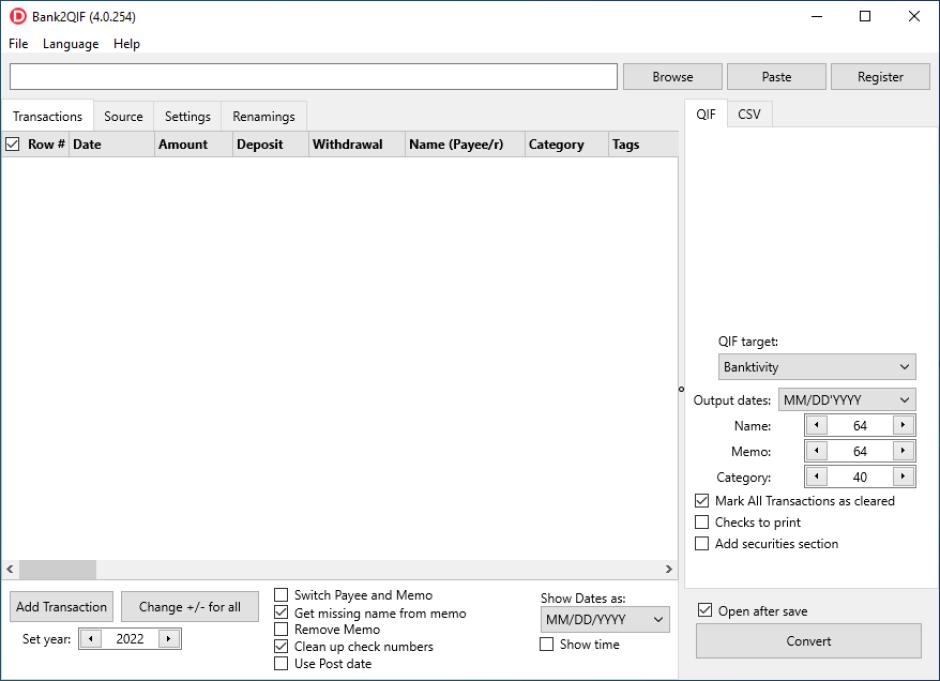Sort by the Tags column header
This screenshot has height=681, width=940.
(x=643, y=144)
